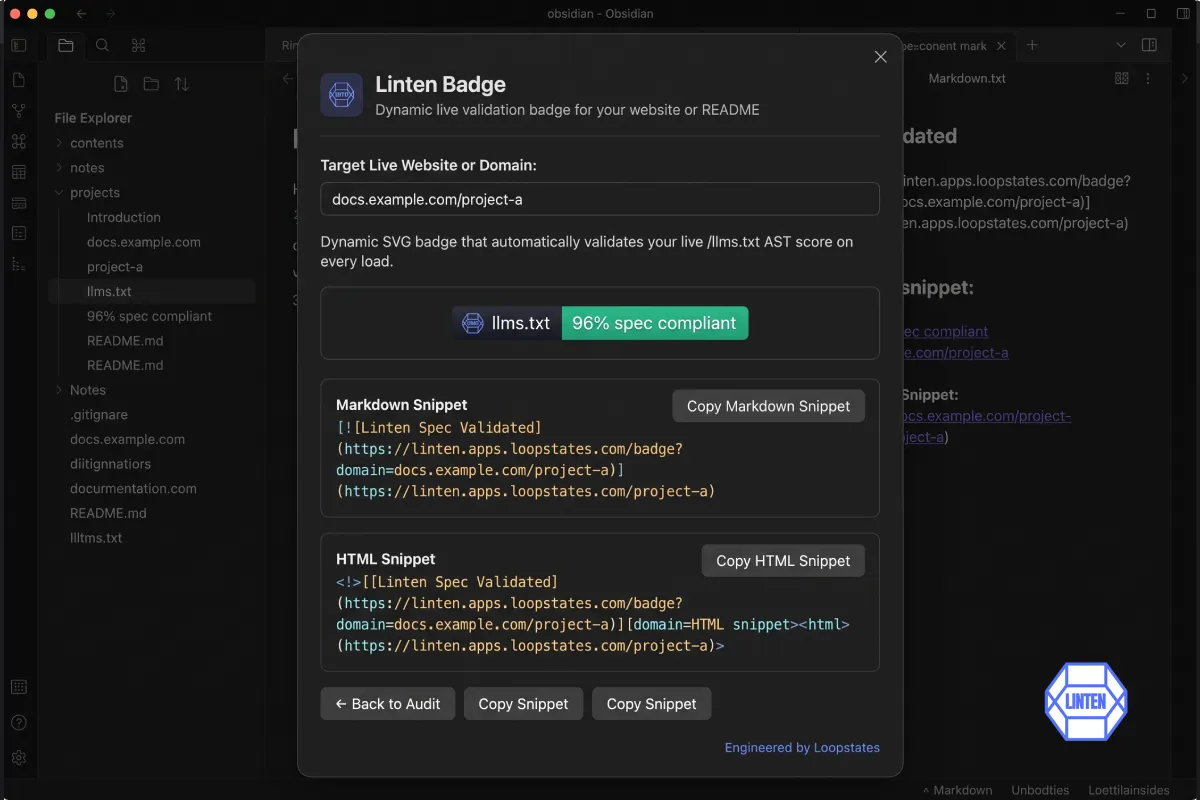Open Engineered by Loopstates link
This screenshot has width=1200, height=800.
tap(802, 747)
